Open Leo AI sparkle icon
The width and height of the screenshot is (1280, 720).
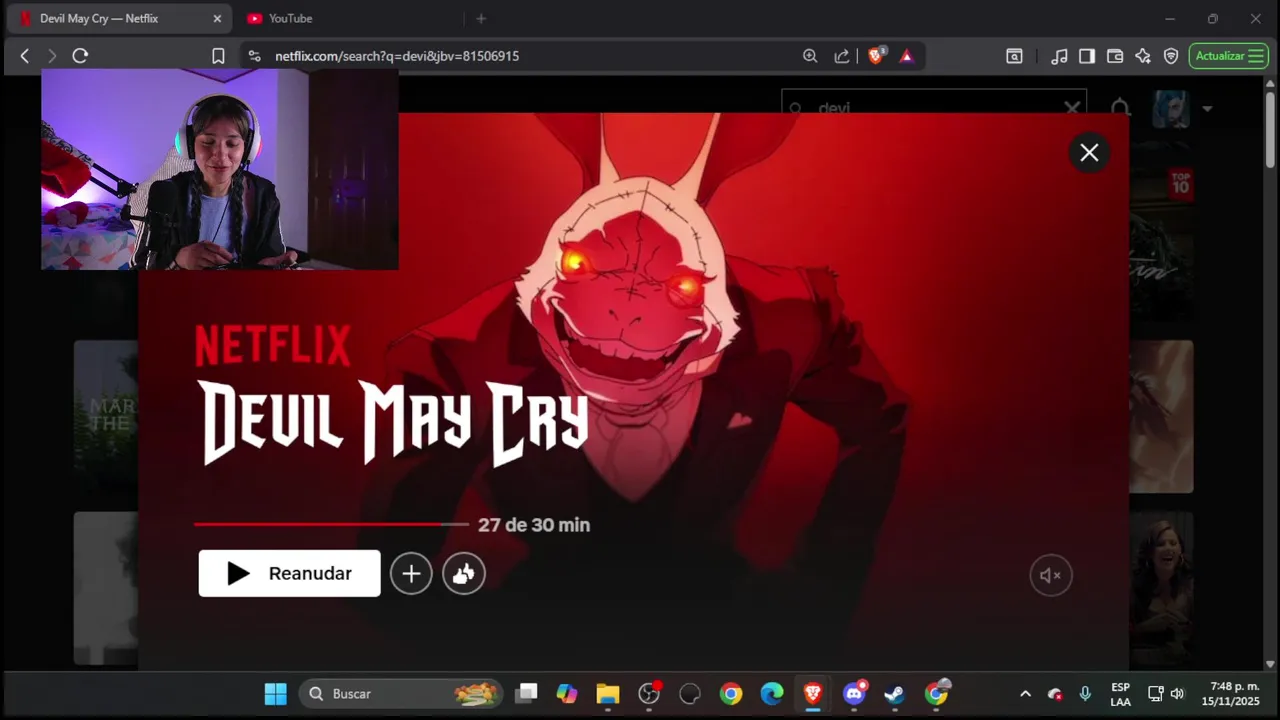[x=1143, y=56]
